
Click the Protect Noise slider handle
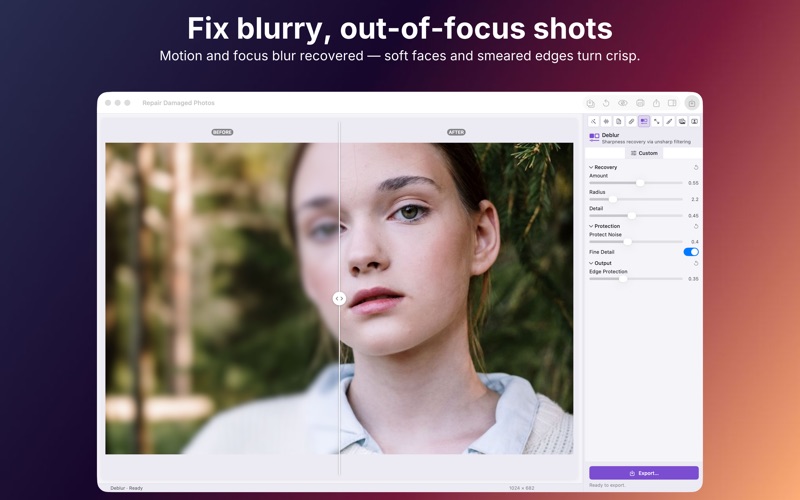(x=628, y=241)
